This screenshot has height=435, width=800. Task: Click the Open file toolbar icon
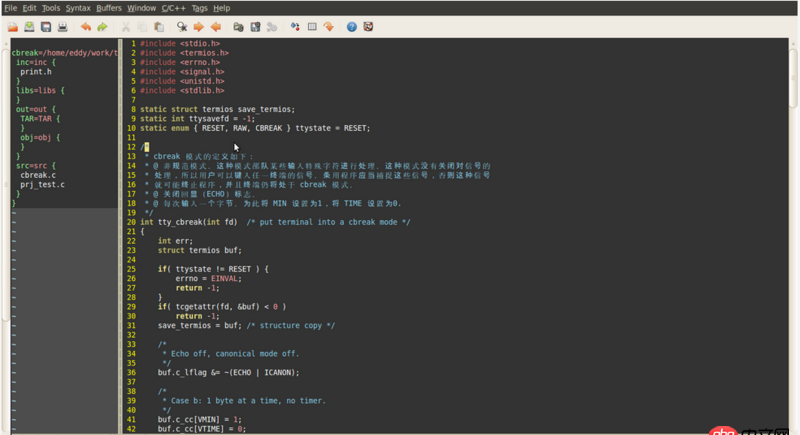[x=13, y=27]
